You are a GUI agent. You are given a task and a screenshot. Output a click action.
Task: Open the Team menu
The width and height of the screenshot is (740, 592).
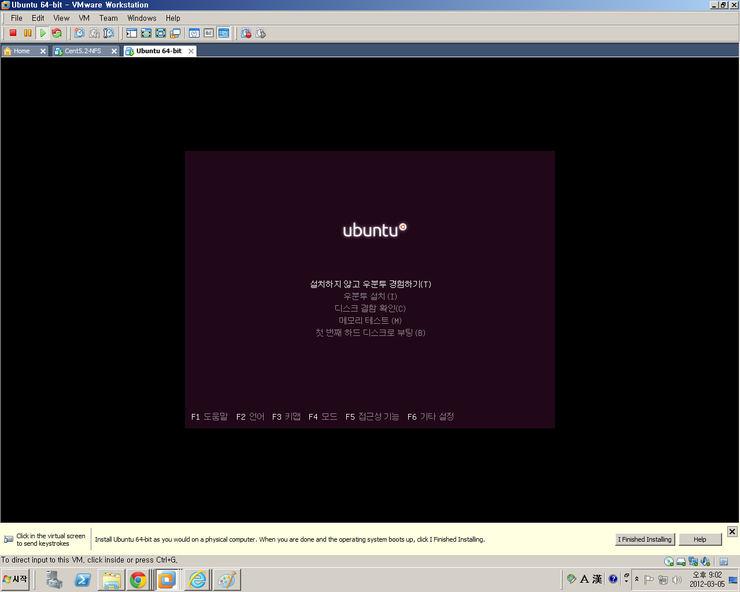(x=108, y=18)
